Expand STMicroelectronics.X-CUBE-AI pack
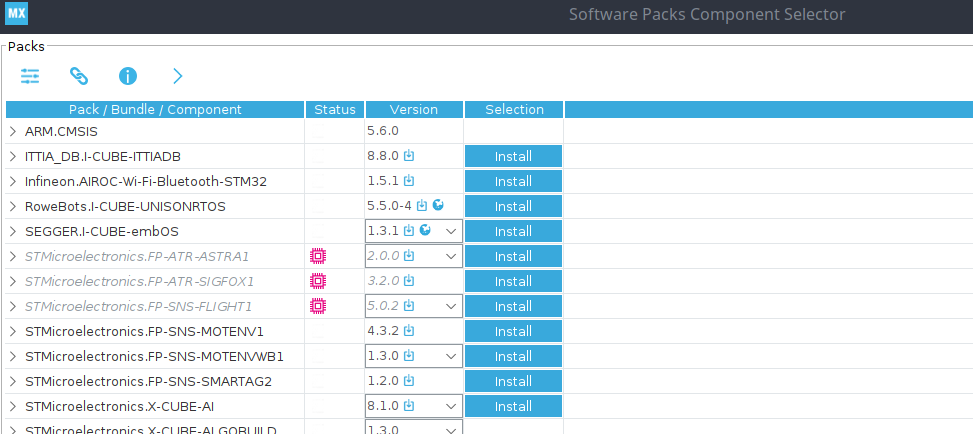 12,407
